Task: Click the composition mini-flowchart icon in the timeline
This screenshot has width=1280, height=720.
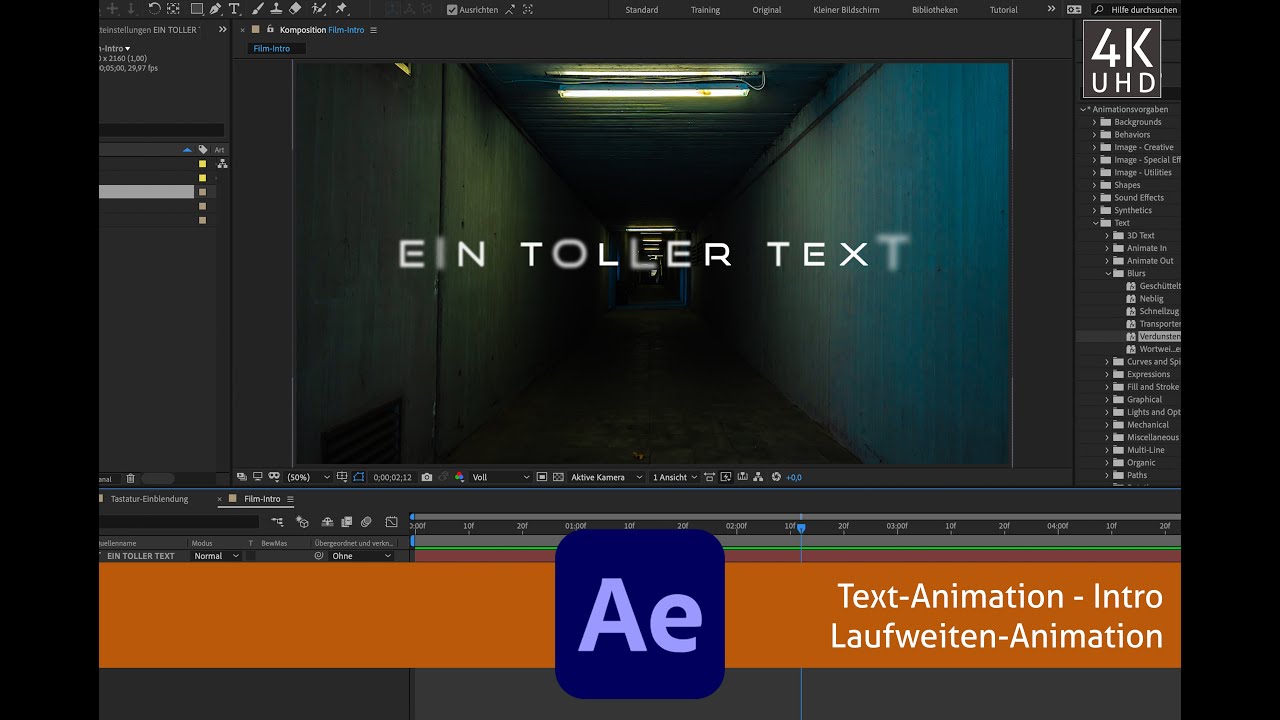Action: [277, 522]
